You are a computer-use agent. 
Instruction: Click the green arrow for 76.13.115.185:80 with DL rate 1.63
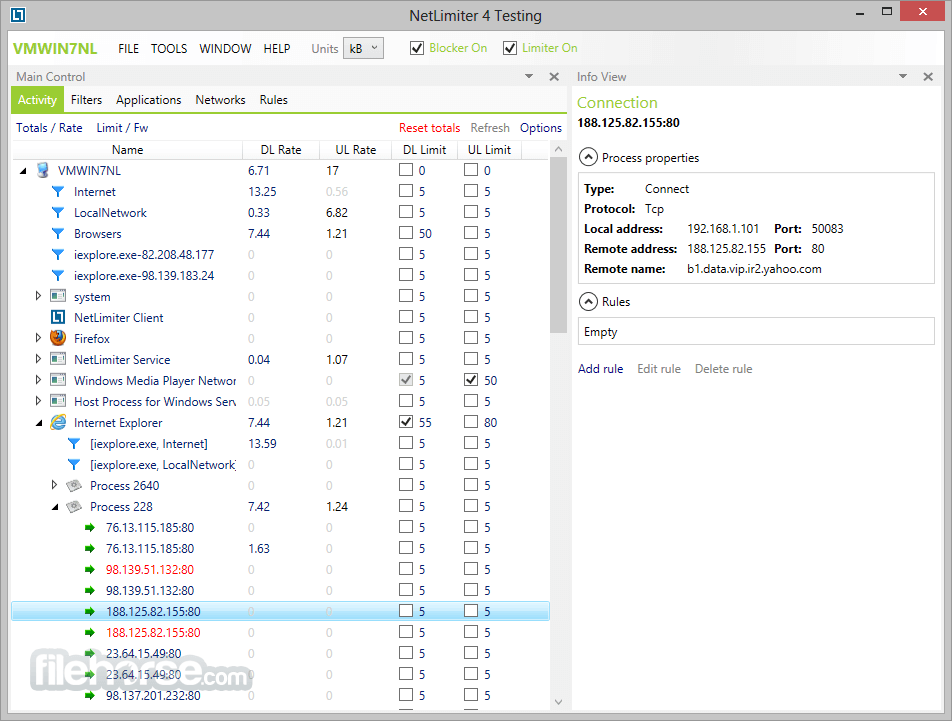[90, 549]
